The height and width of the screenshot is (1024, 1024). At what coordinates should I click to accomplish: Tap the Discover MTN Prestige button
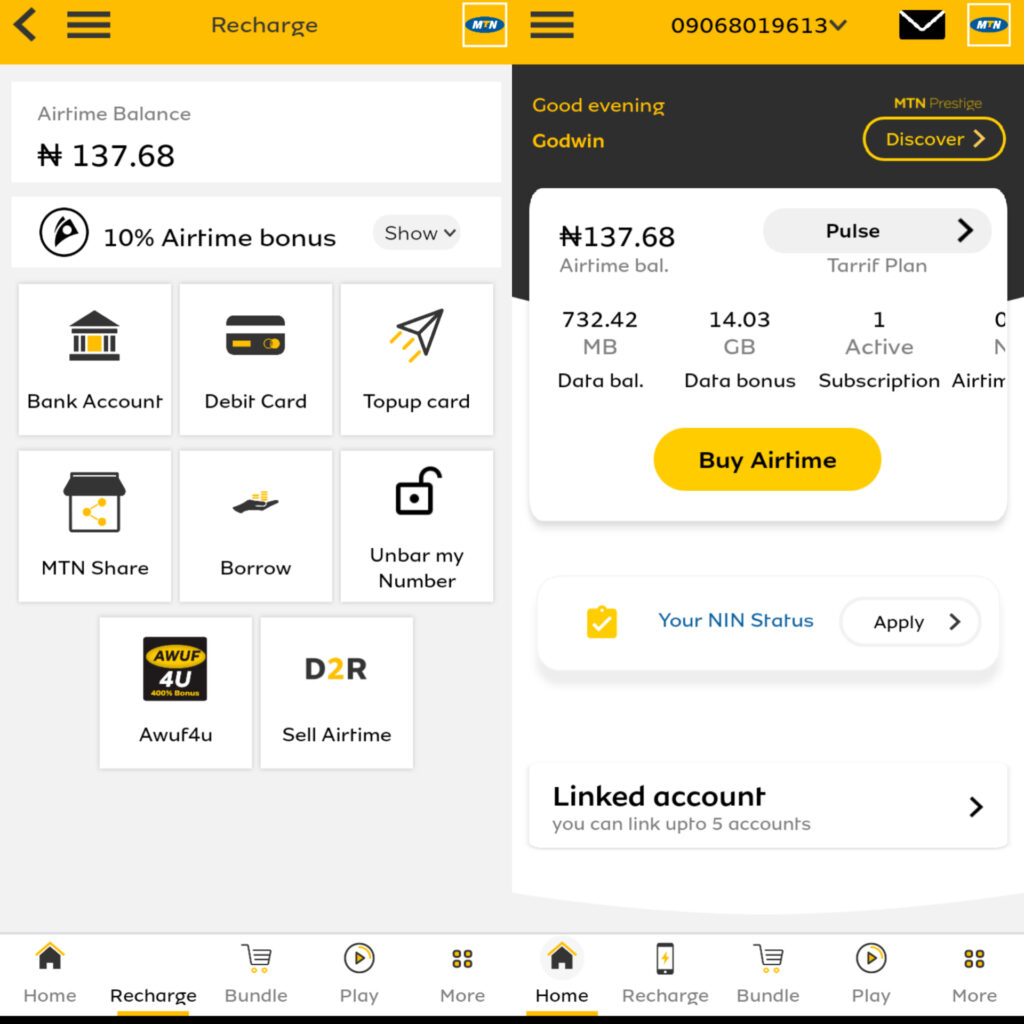coord(934,138)
